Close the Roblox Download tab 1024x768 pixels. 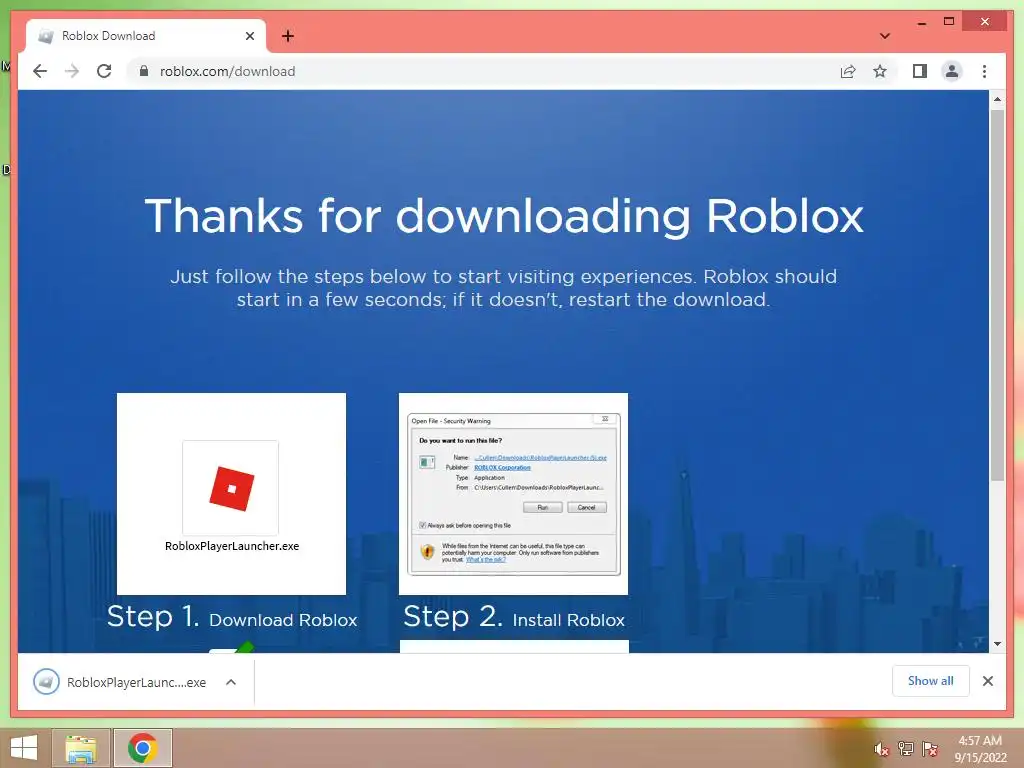coord(249,36)
